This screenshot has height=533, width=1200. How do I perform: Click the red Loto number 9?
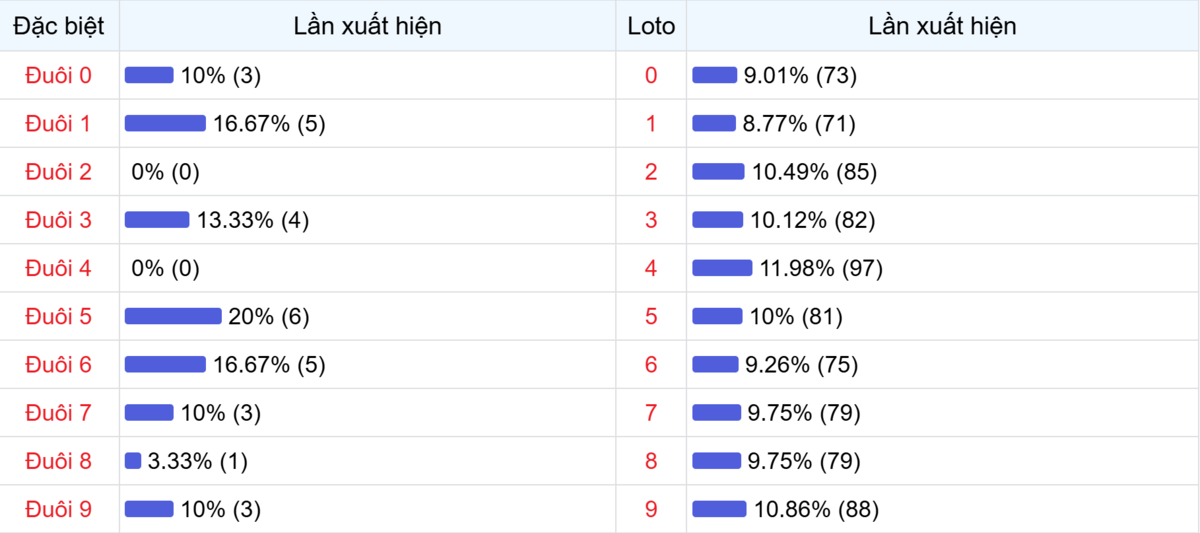(x=651, y=510)
